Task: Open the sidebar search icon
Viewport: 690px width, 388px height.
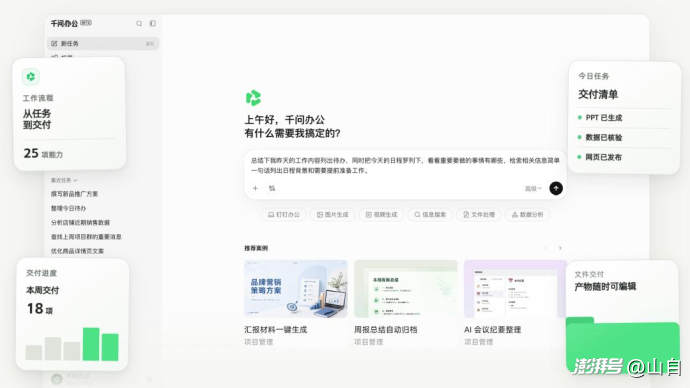Action: click(139, 23)
